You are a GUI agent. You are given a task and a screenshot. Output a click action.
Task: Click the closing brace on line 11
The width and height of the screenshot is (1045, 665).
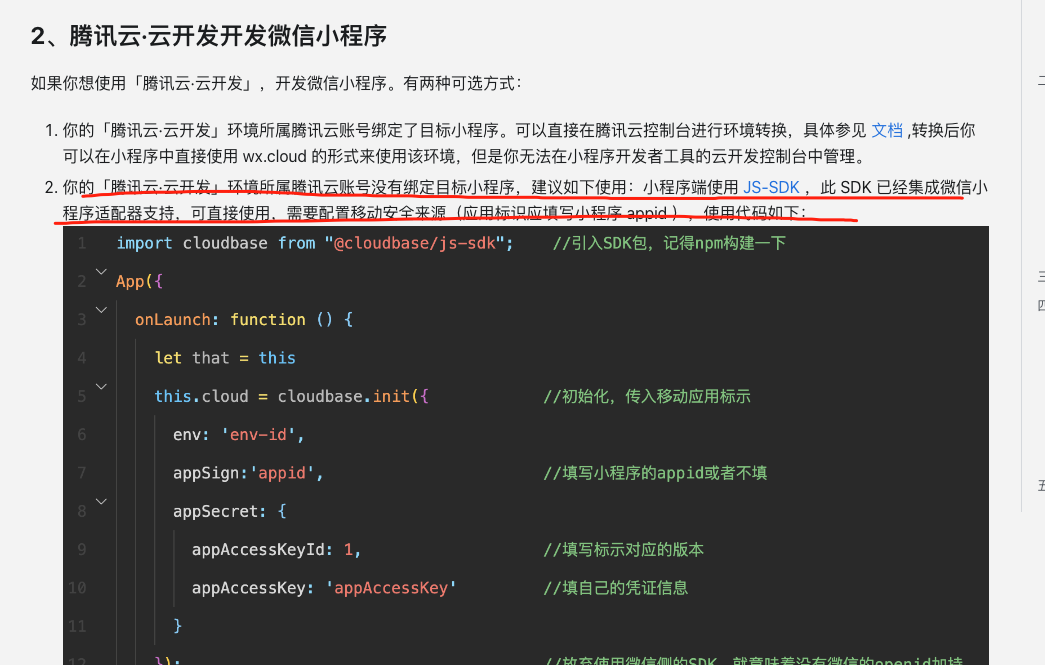pos(177,626)
